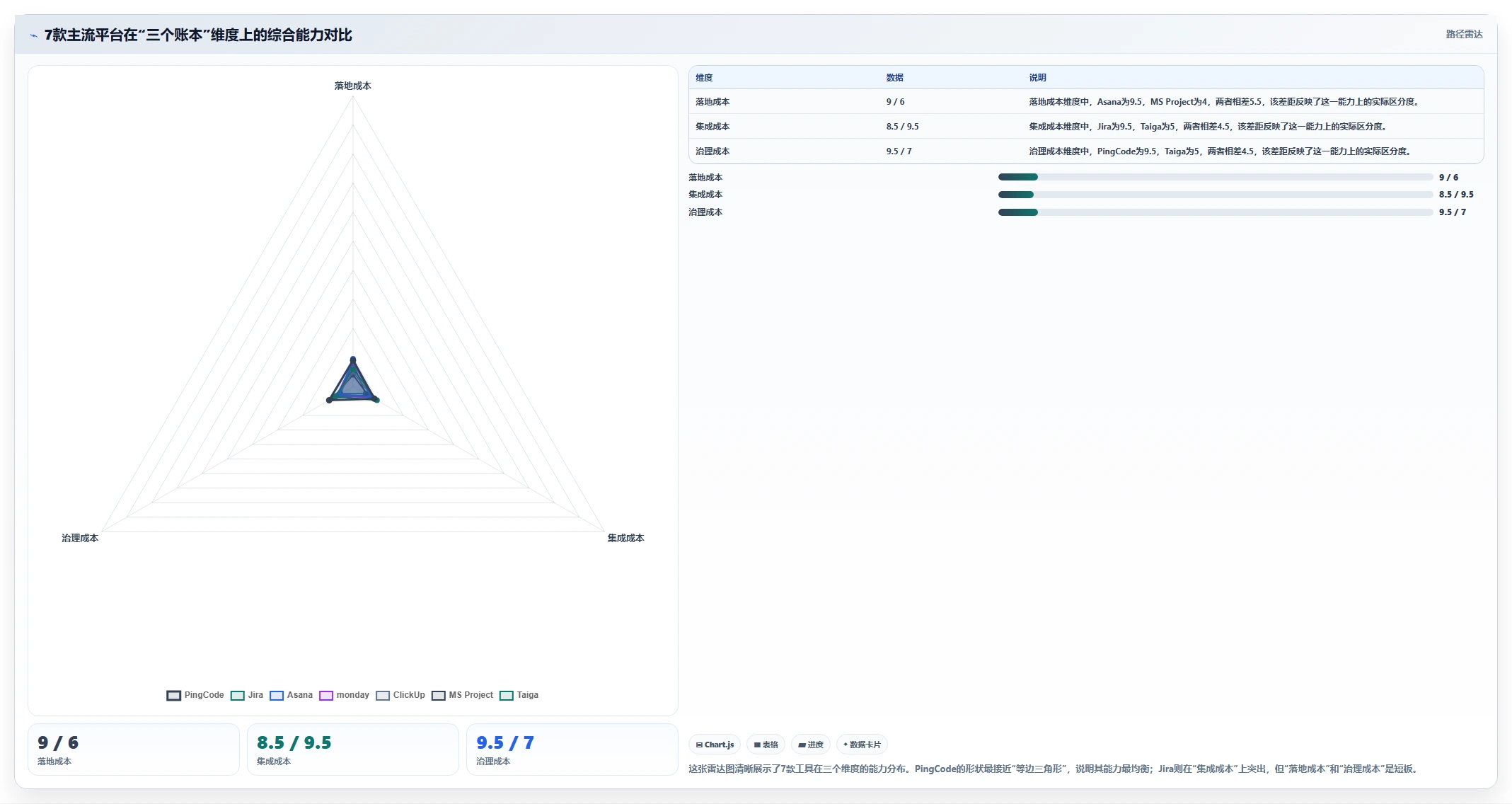Click the 数据 column header
This screenshot has width=1512, height=804.
click(894, 78)
